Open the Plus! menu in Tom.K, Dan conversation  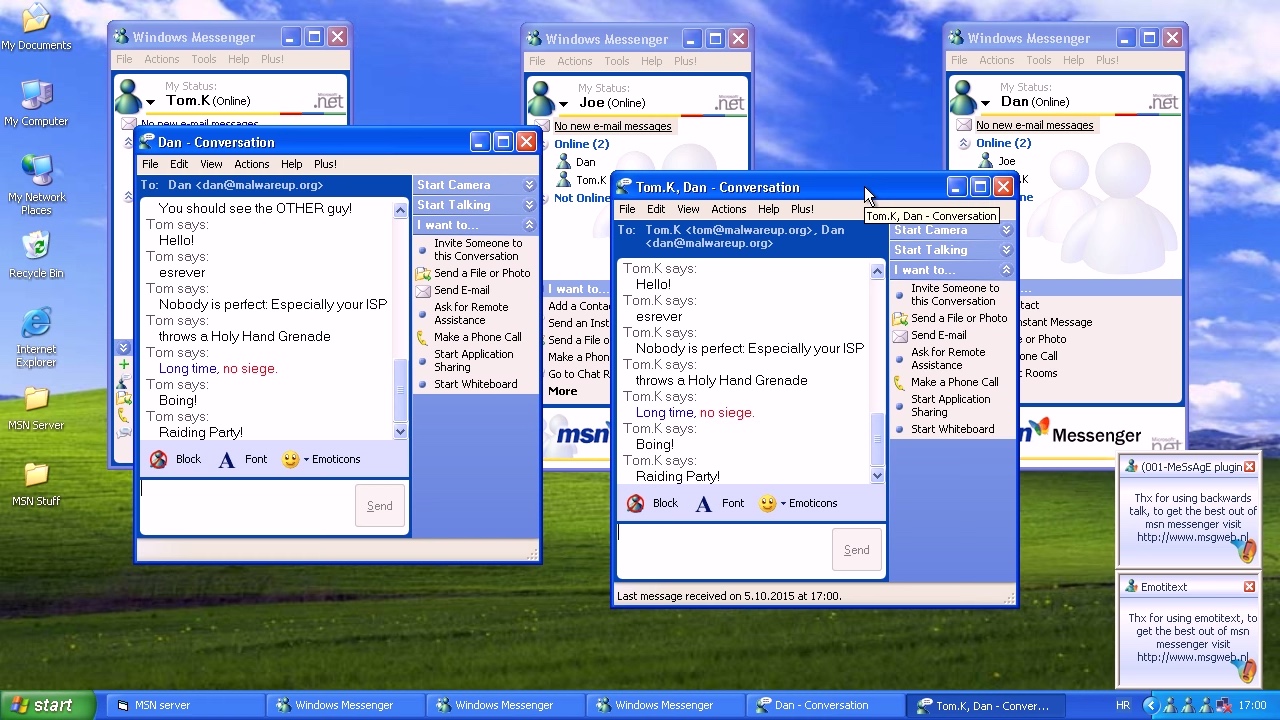(802, 209)
